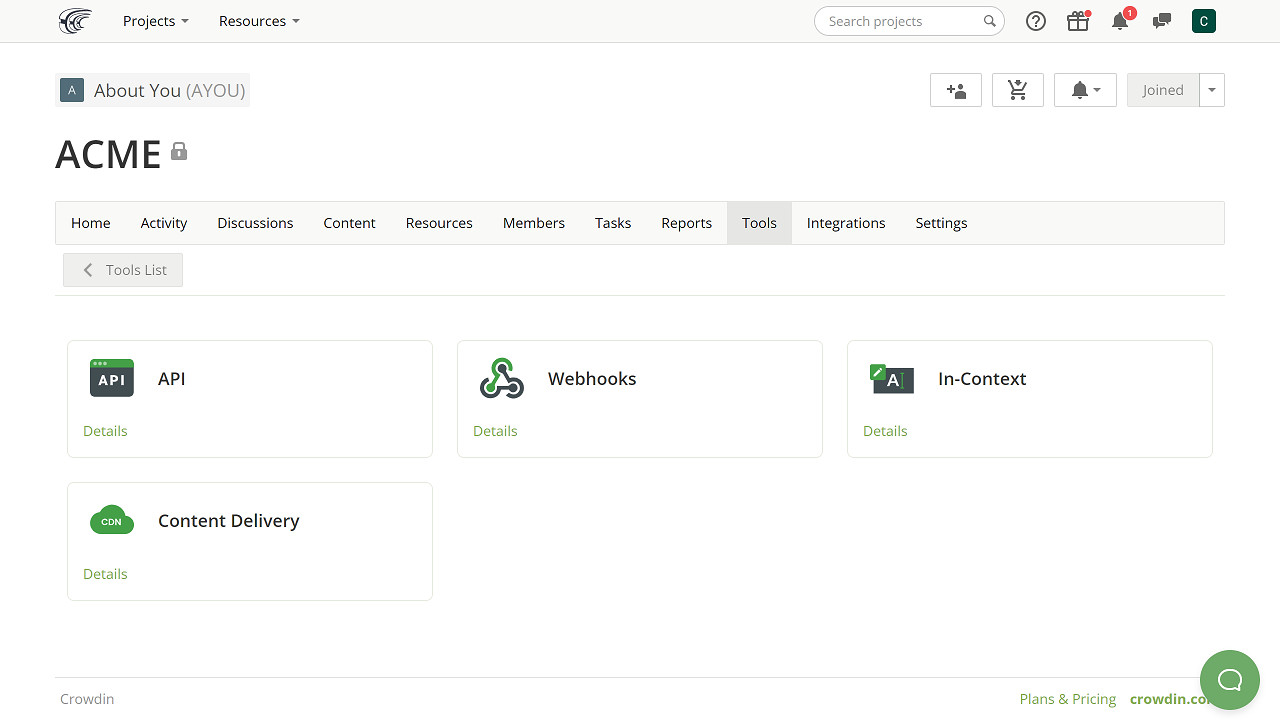
Task: Expand the Projects dropdown menu
Action: [x=155, y=21]
